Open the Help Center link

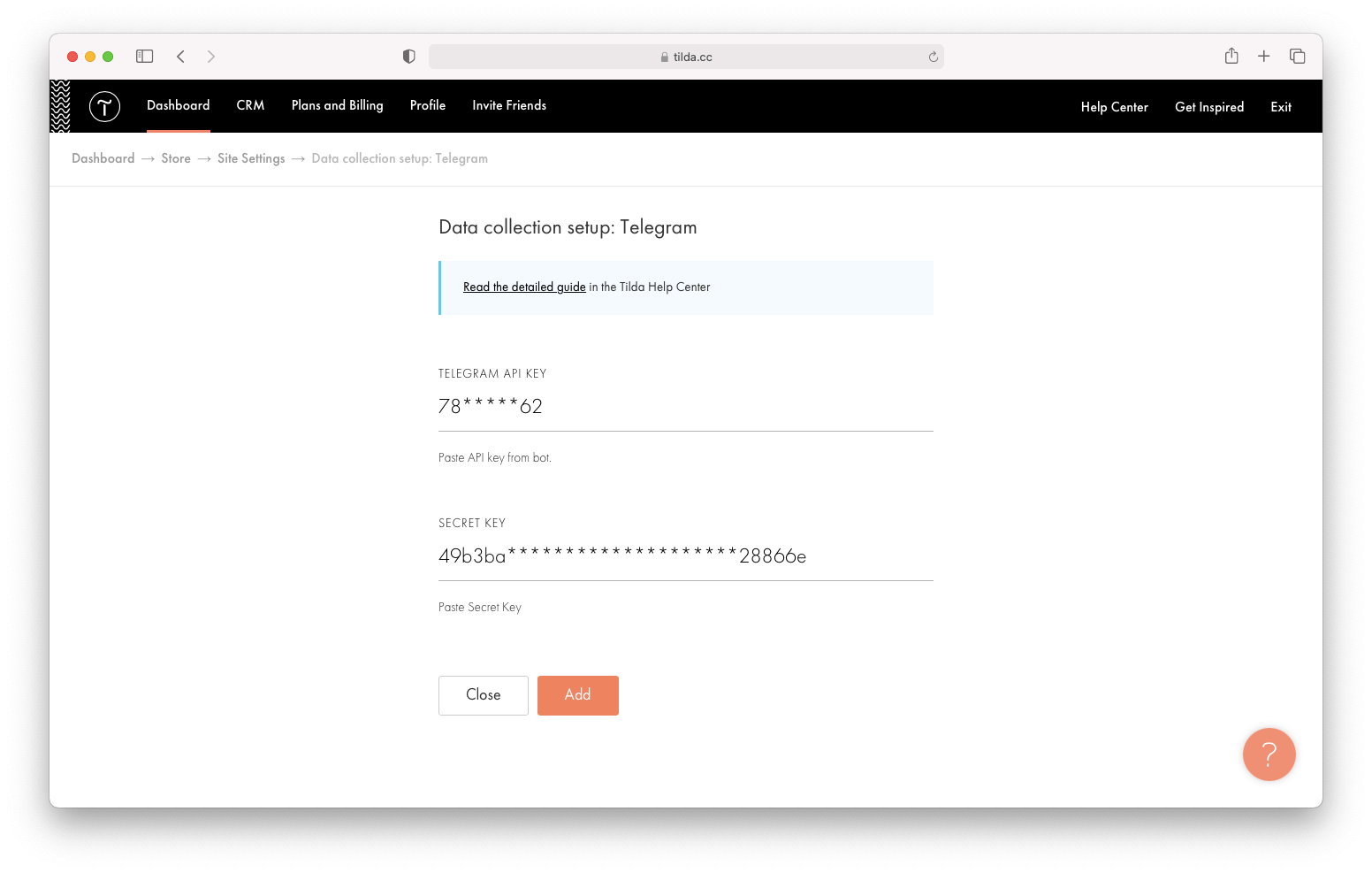pyautogui.click(x=1114, y=107)
